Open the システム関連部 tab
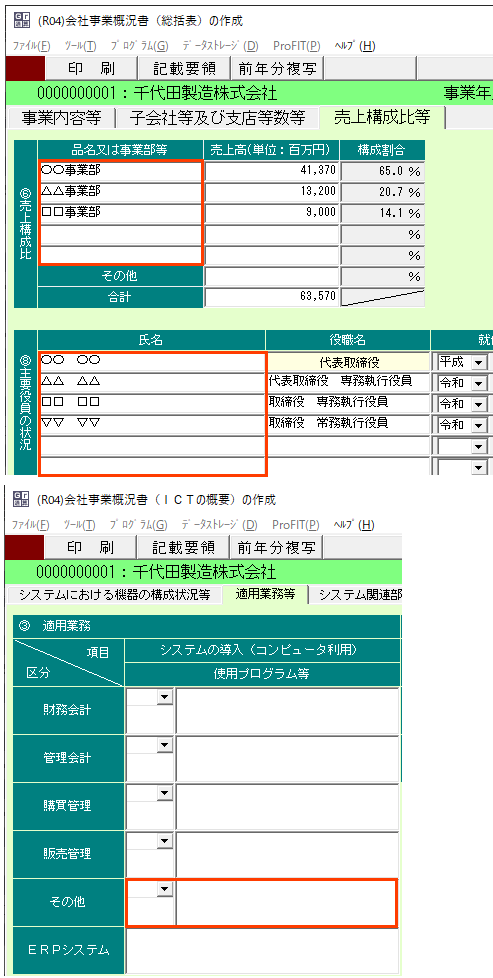This screenshot has width=493, height=978. click(x=357, y=595)
